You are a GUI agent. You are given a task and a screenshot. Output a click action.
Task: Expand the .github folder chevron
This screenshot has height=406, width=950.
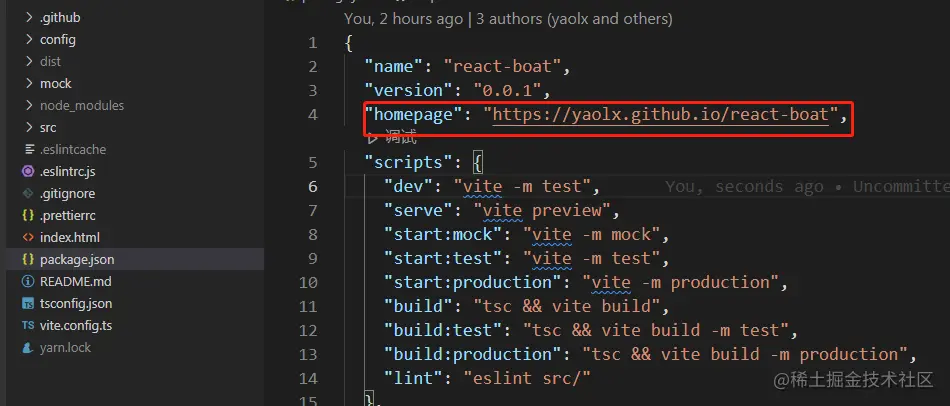[29, 18]
